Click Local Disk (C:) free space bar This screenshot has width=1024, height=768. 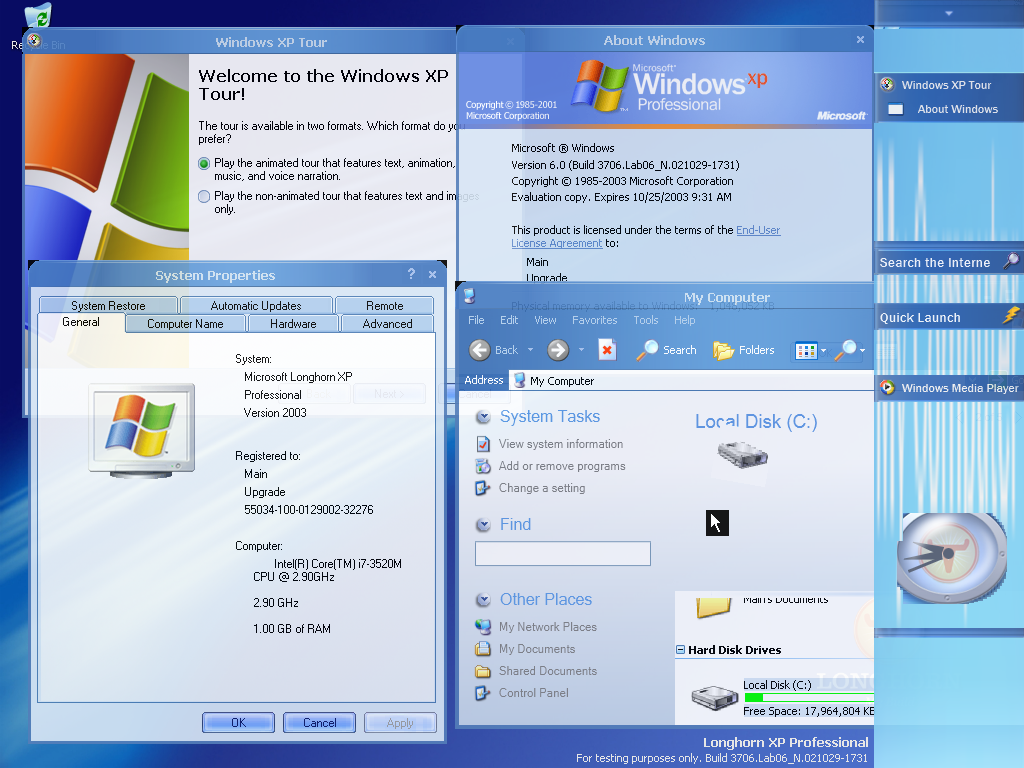(808, 697)
